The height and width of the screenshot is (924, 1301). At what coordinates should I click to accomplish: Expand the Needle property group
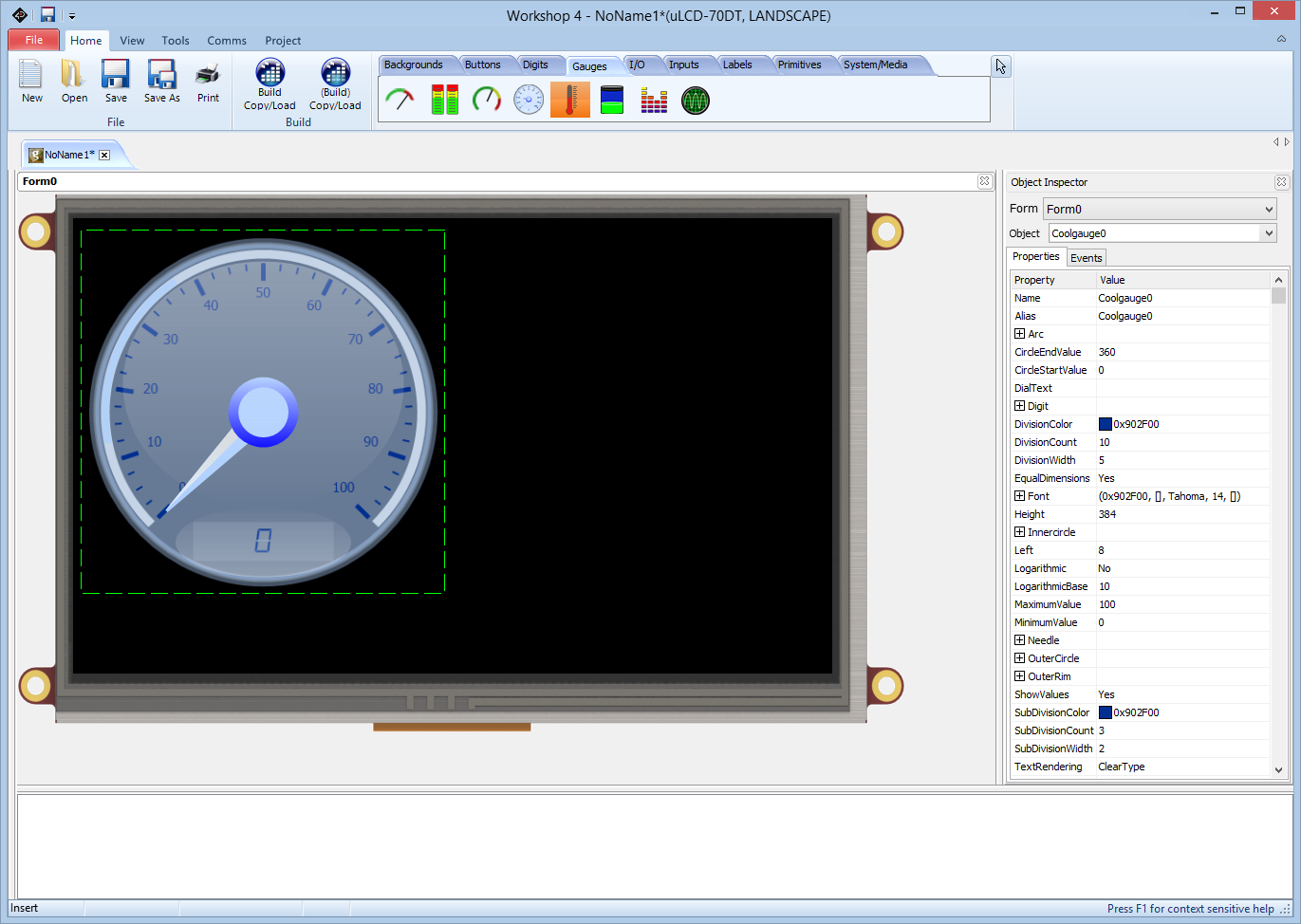pos(1018,639)
